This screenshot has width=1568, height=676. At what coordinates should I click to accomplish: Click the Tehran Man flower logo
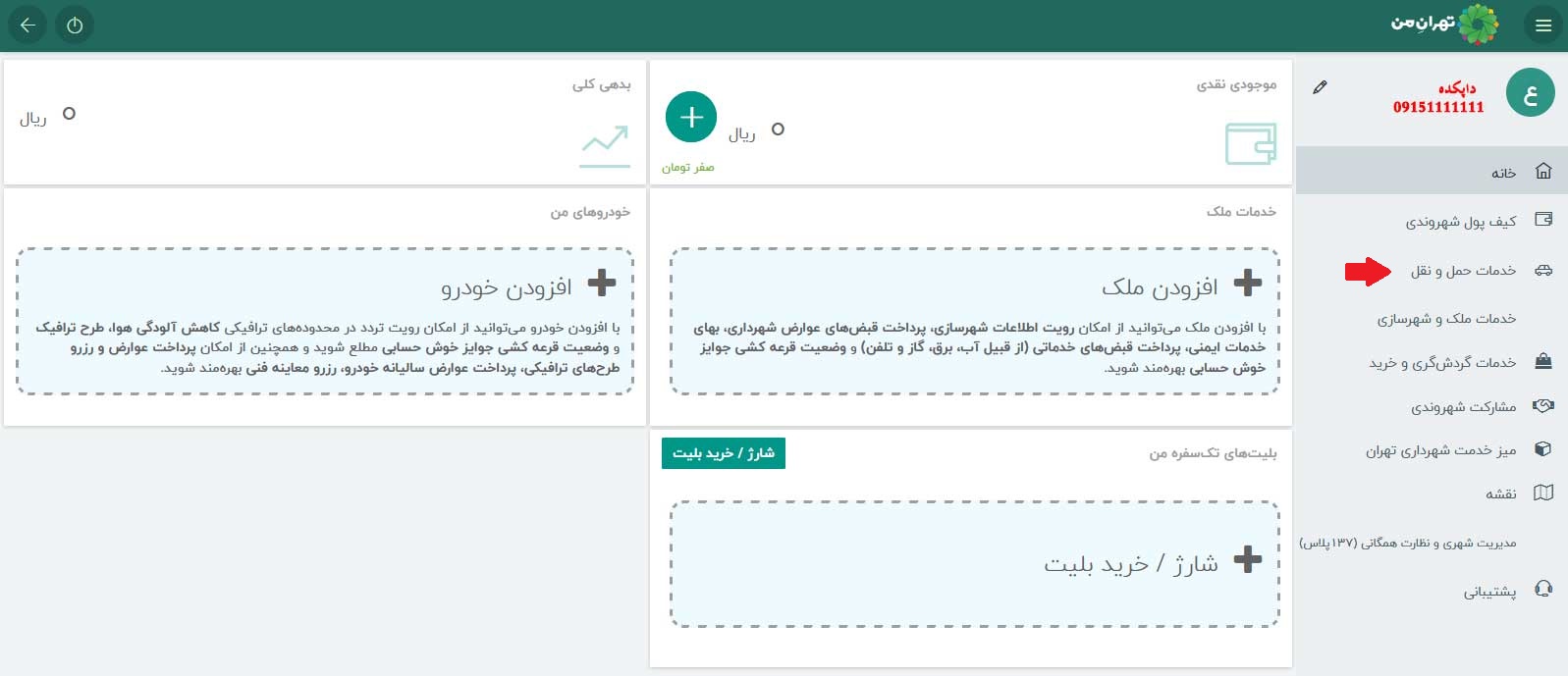click(x=1479, y=25)
